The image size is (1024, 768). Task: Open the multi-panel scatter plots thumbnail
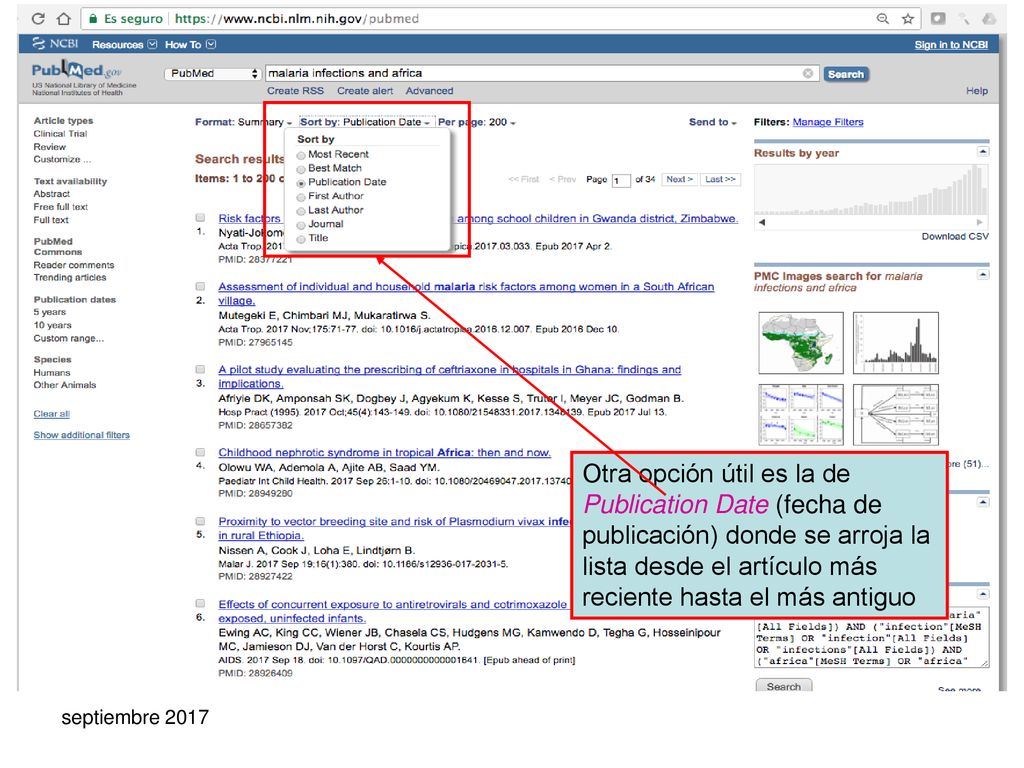click(801, 415)
